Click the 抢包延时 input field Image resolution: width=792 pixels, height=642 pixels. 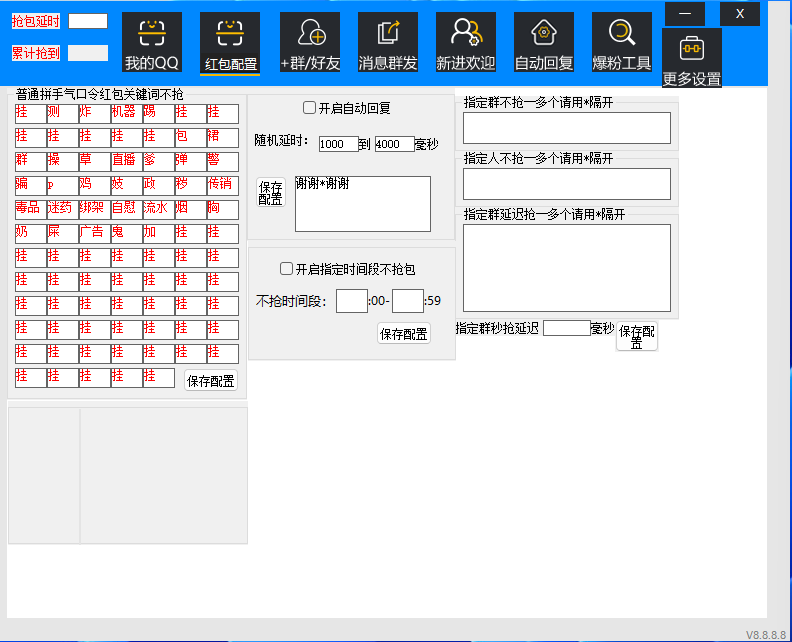click(x=88, y=21)
